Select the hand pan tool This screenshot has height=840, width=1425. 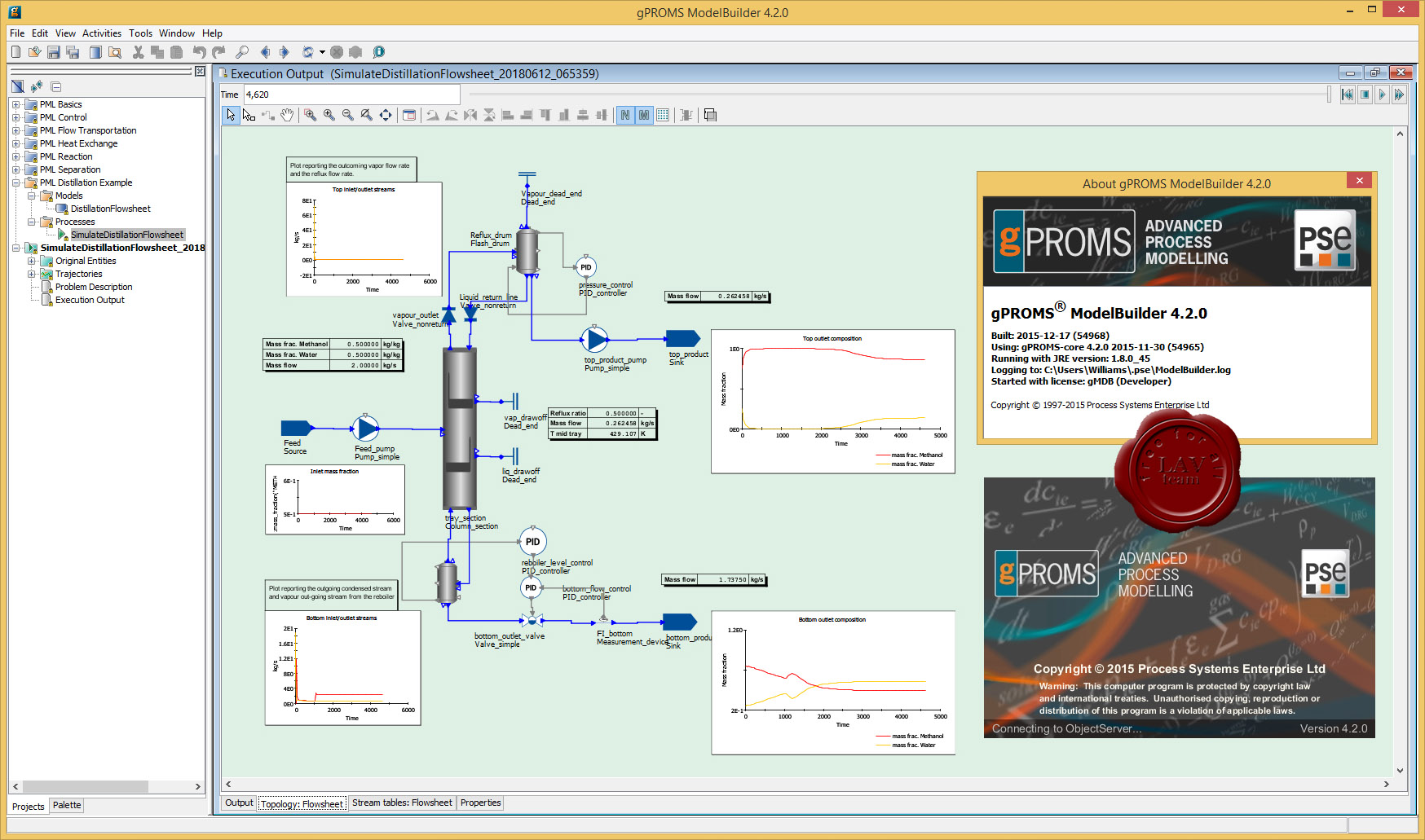click(287, 115)
